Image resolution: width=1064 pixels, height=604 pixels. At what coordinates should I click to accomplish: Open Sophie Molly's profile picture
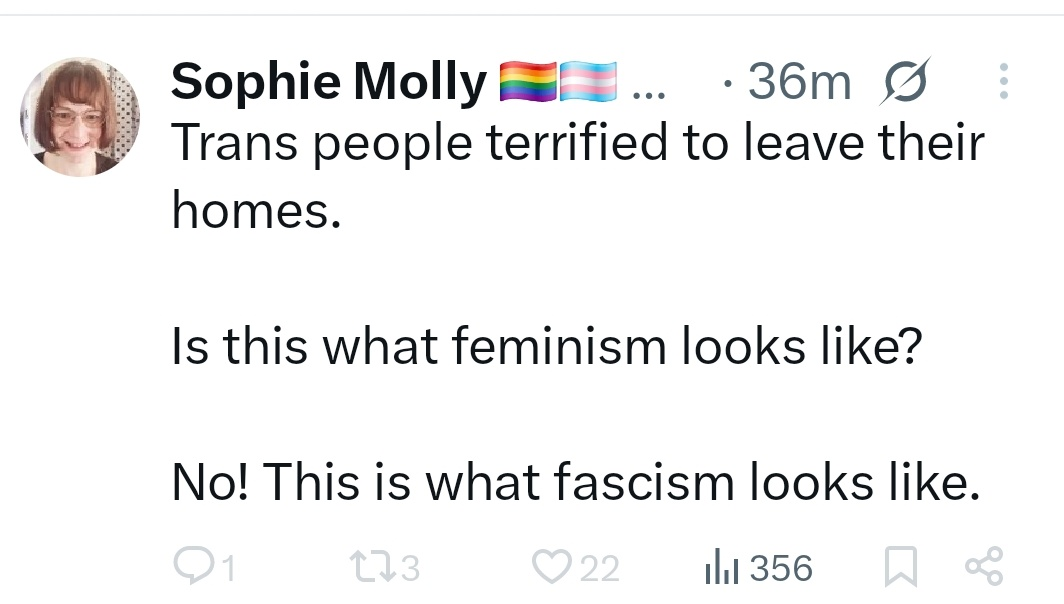pos(80,117)
